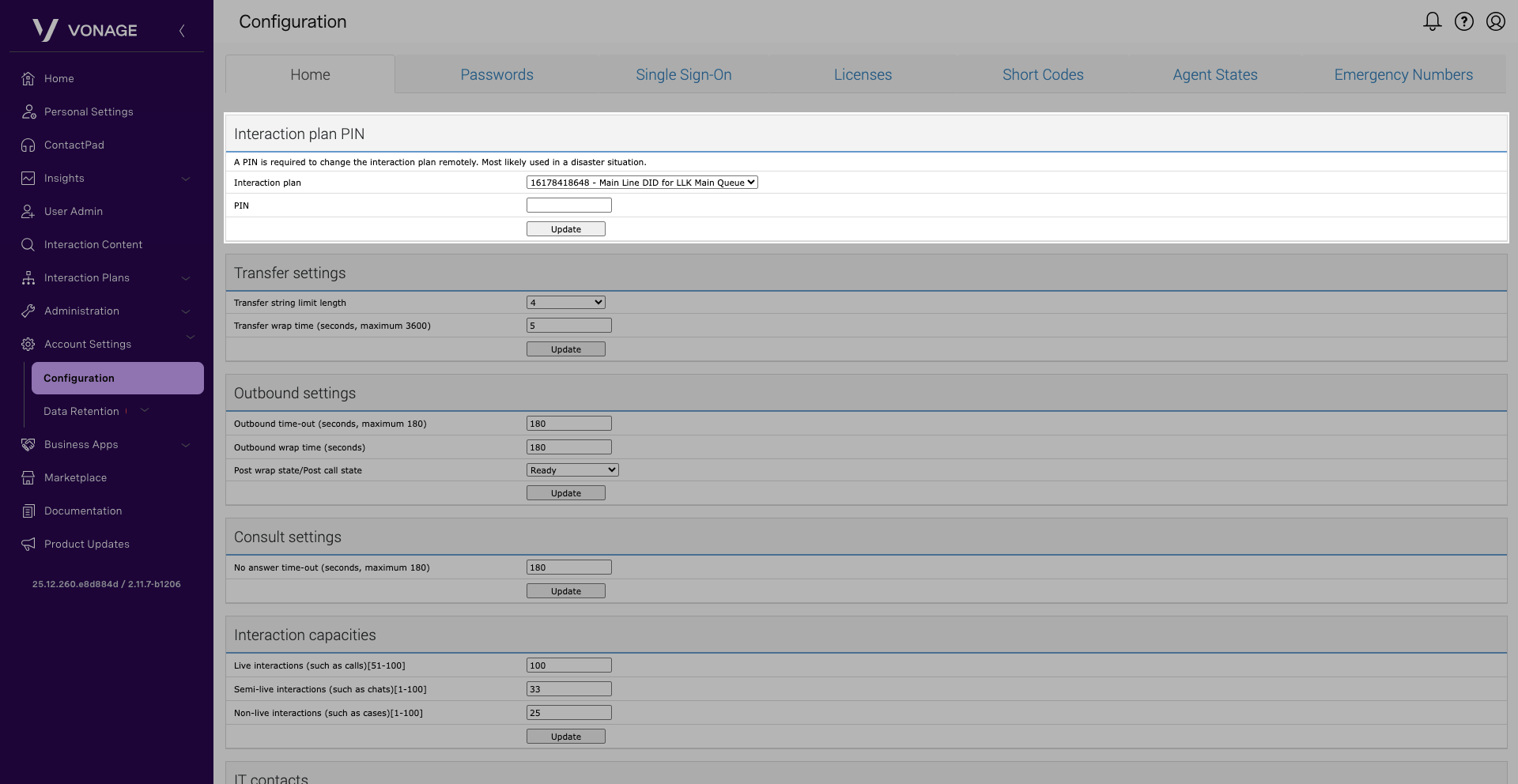The height and width of the screenshot is (784, 1518).
Task: Expand the Business Apps section chevron
Action: (x=186, y=445)
